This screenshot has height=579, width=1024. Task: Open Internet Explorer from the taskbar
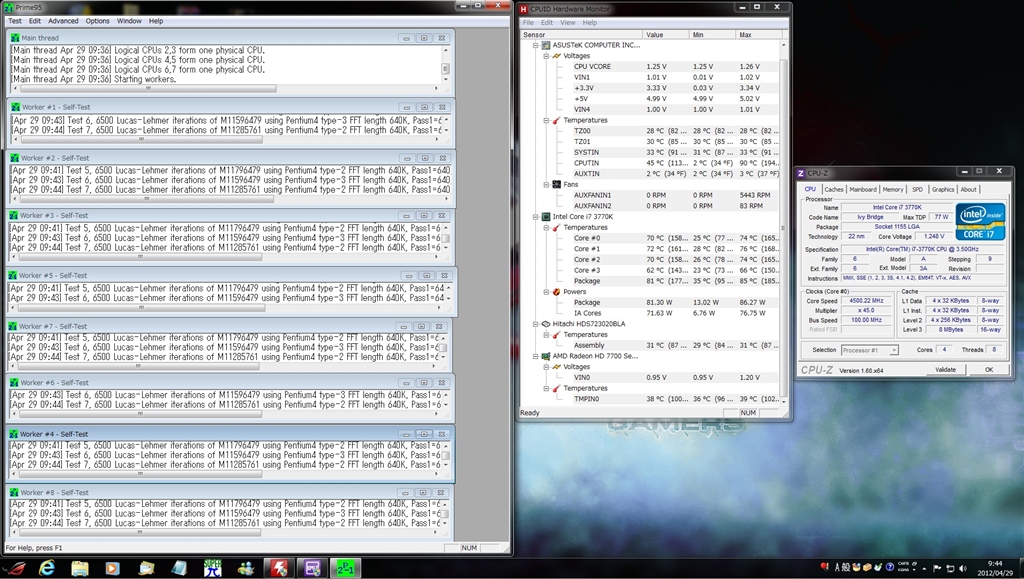[x=47, y=567]
